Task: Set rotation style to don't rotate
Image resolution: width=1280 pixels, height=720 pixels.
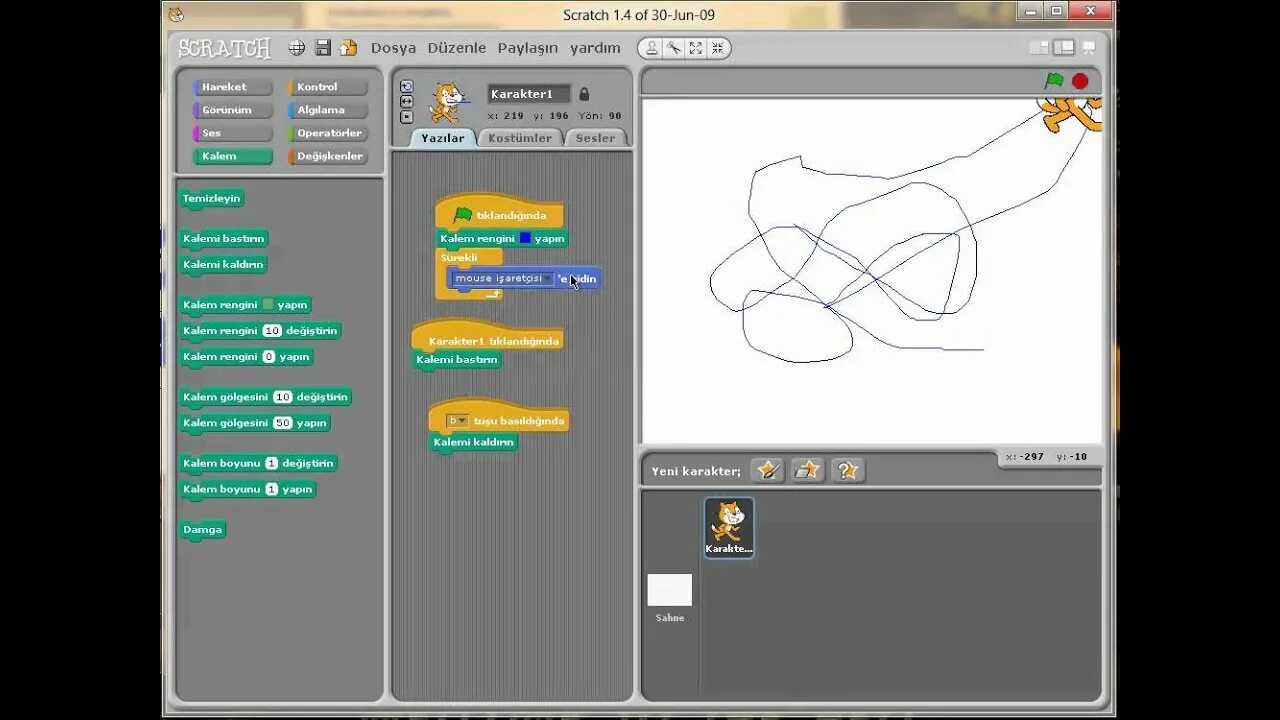Action: point(406,116)
